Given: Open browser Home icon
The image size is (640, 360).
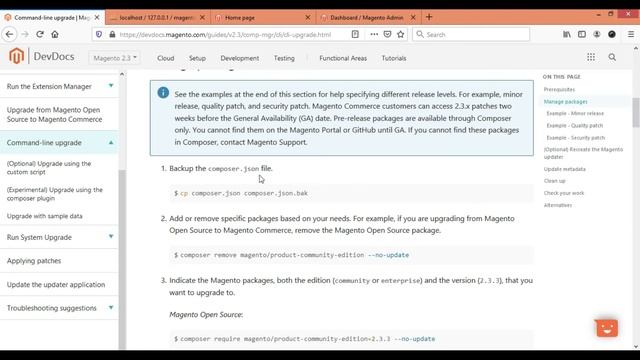Looking at the screenshot, I should (55, 34).
